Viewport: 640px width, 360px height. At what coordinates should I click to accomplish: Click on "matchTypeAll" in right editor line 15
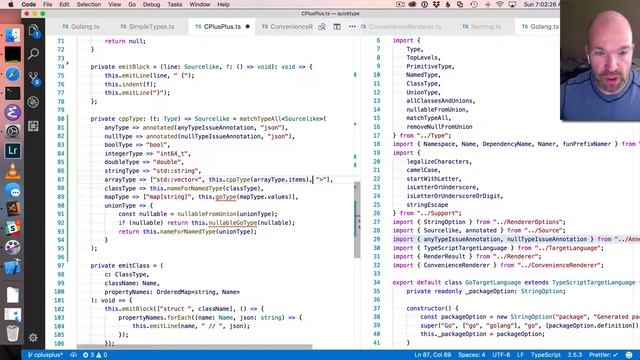[x=427, y=118]
